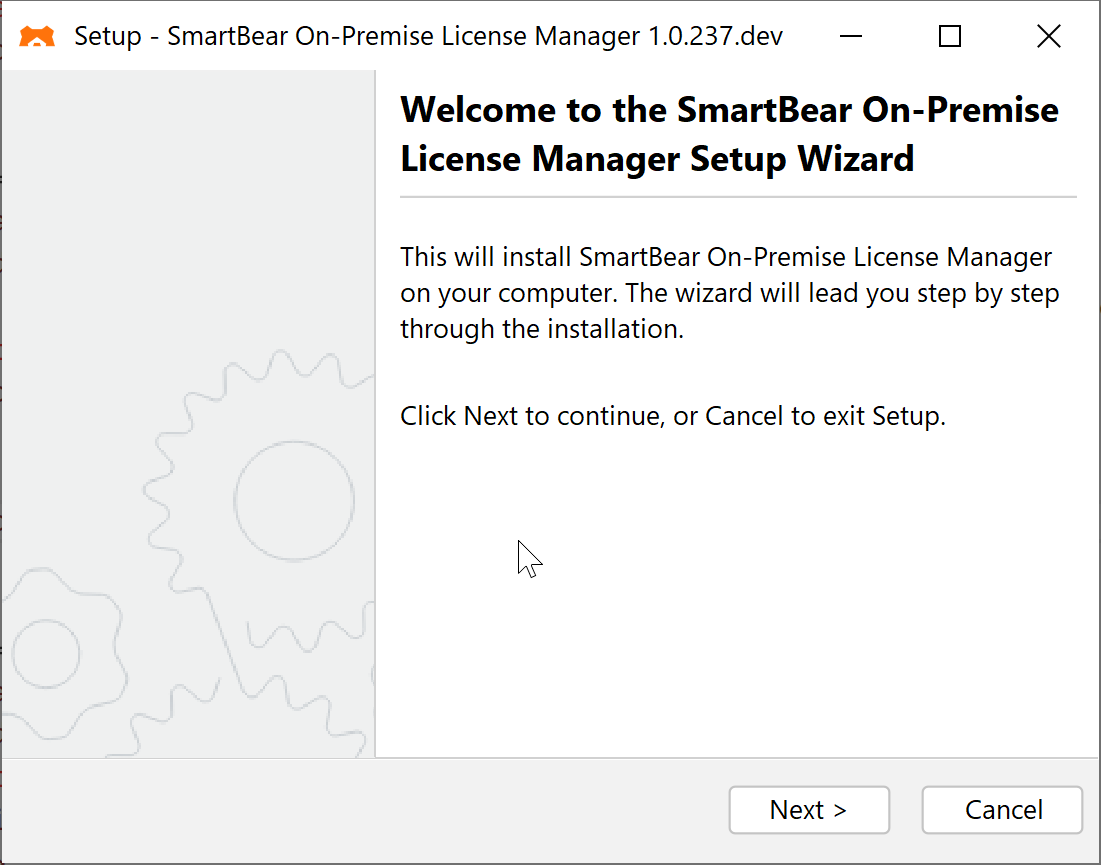Screen dimensions: 1101x865
Task: Click the SmartBear logo in the title bar
Action: click(37, 35)
